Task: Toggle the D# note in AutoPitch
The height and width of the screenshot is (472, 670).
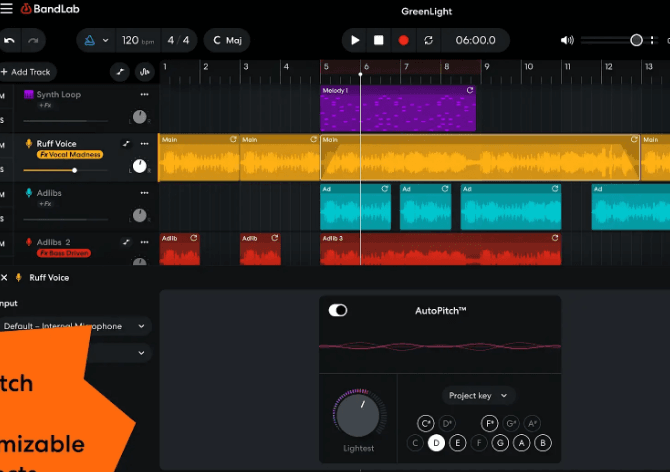Action: point(447,423)
